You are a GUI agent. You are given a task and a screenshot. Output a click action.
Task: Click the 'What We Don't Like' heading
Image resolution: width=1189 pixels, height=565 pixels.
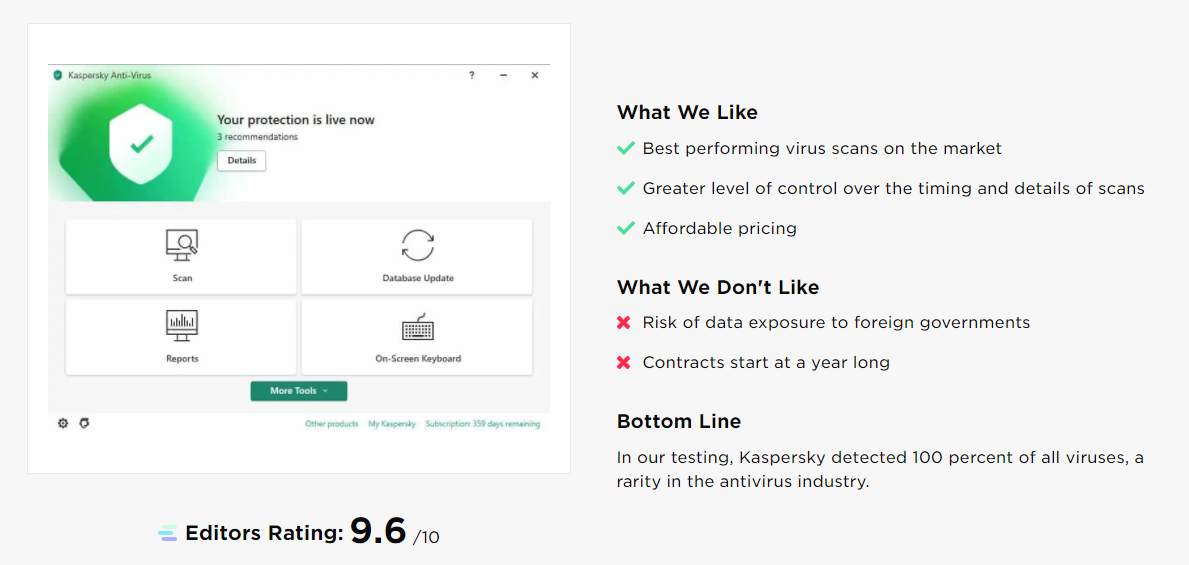[x=718, y=287]
